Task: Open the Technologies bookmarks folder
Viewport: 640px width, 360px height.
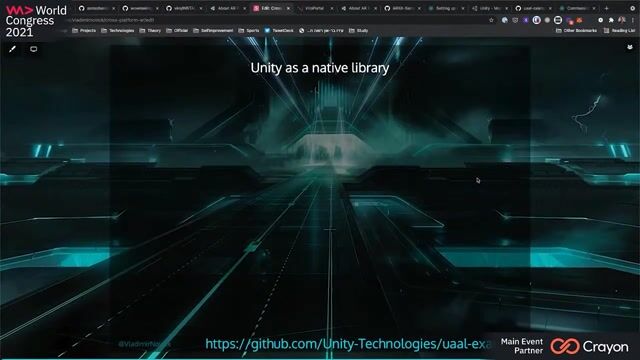Action: point(118,31)
